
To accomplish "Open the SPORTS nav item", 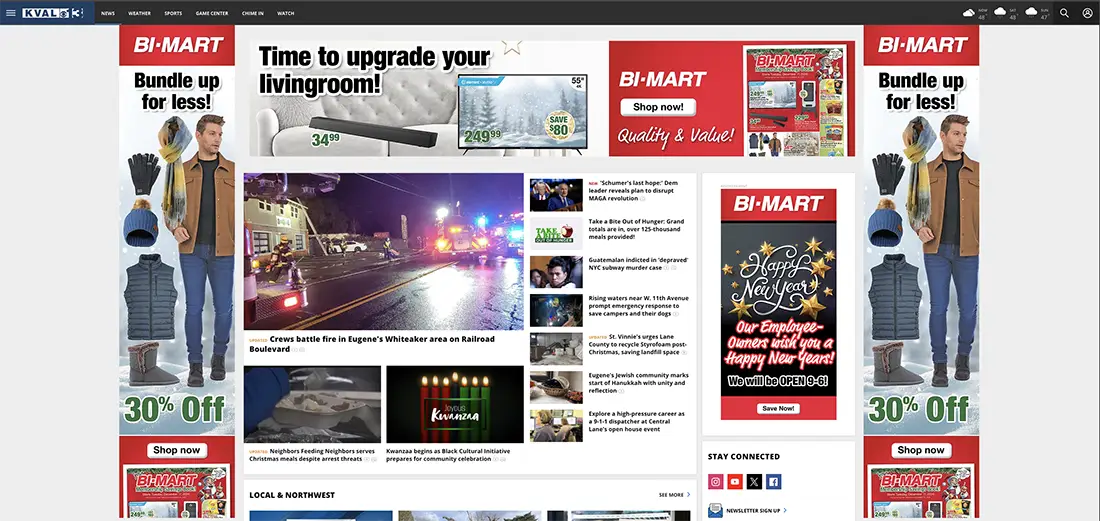I will pos(173,13).
